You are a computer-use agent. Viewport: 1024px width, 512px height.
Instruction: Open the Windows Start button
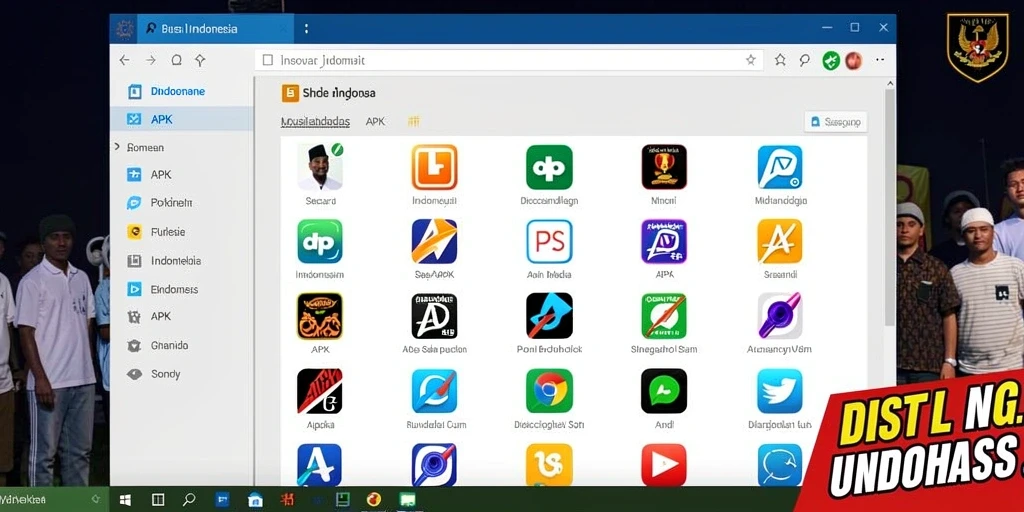click(x=125, y=500)
